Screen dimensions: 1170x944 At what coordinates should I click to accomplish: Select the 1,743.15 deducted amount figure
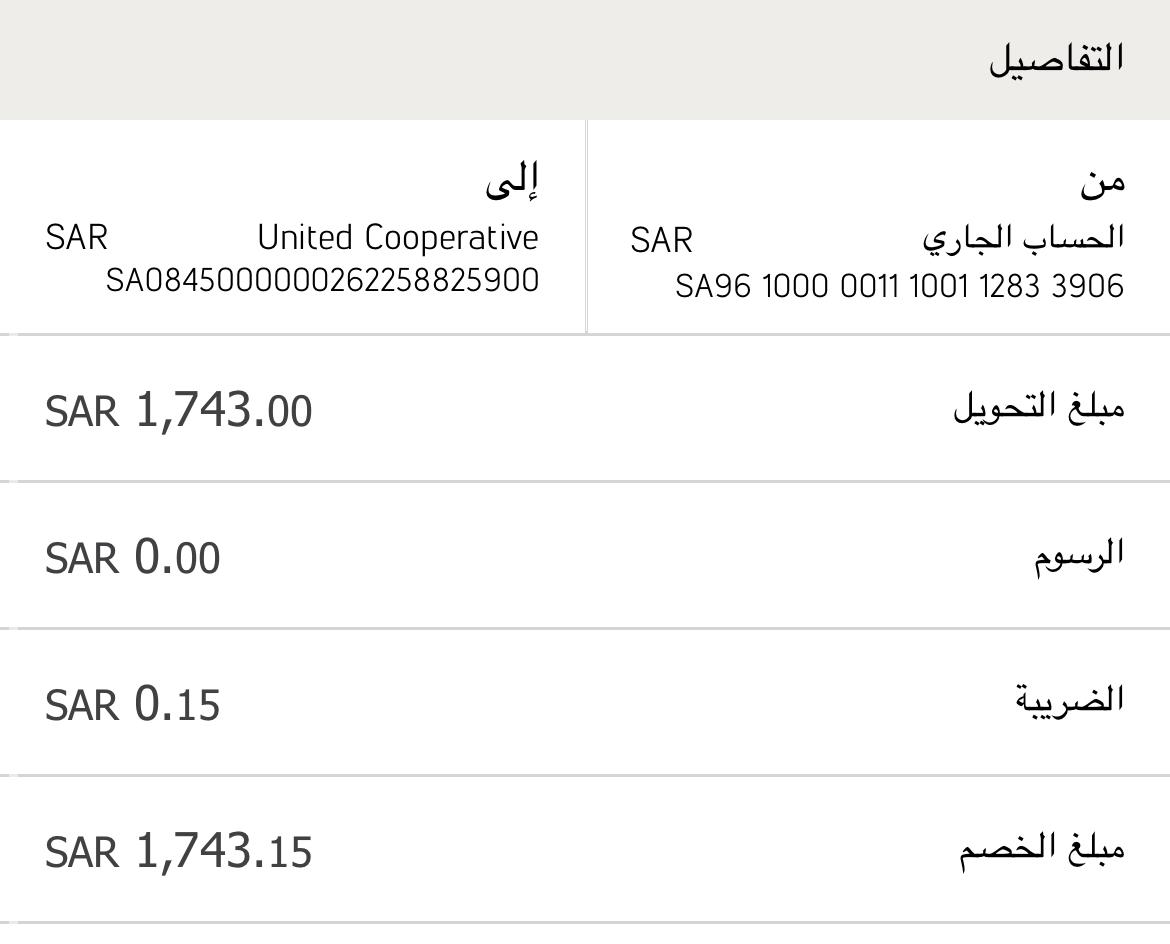pos(223,852)
